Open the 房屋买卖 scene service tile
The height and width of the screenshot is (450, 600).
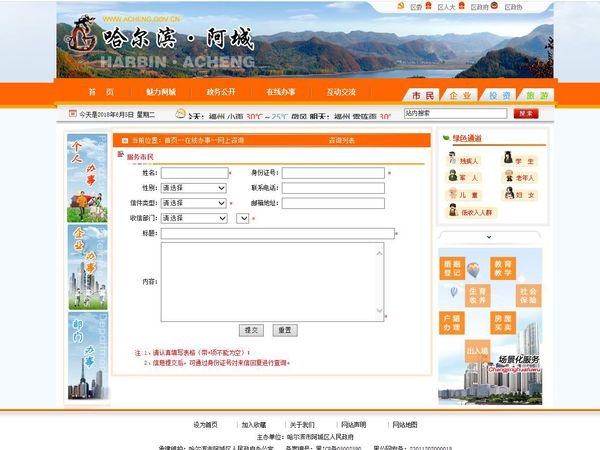(503, 323)
